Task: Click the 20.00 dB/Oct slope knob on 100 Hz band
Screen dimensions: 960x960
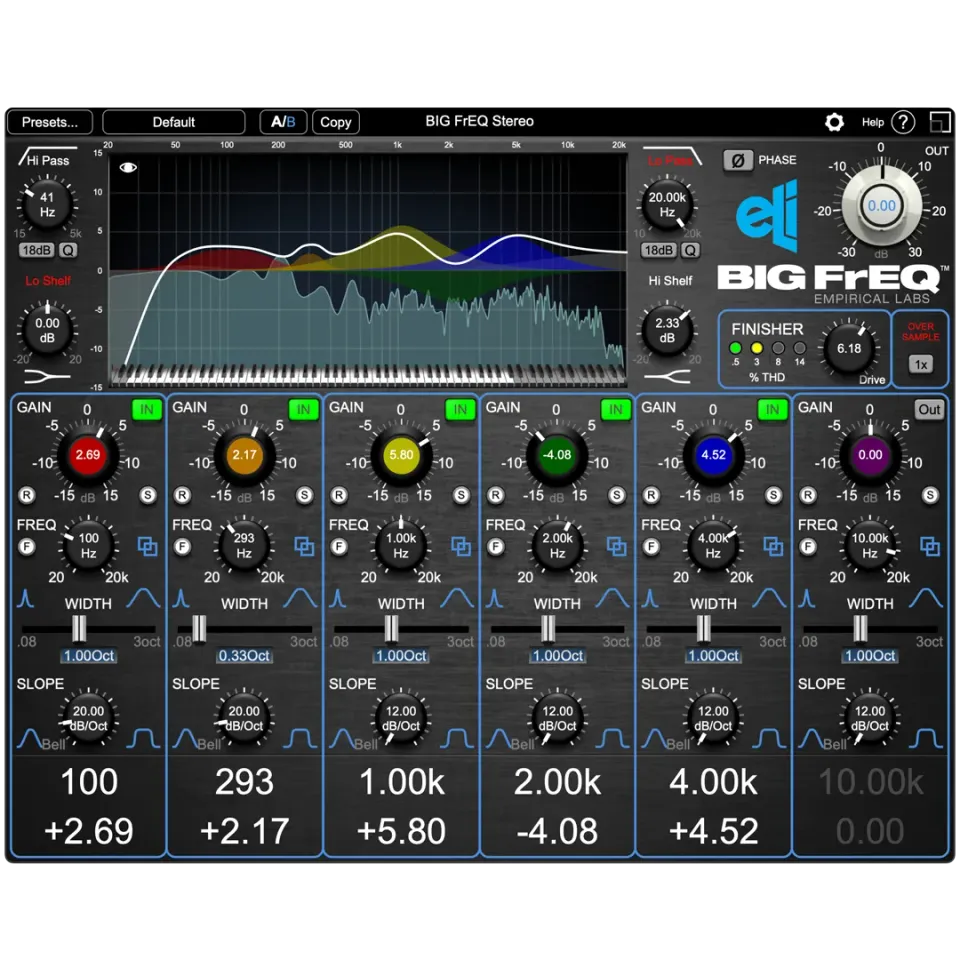Action: tap(88, 718)
